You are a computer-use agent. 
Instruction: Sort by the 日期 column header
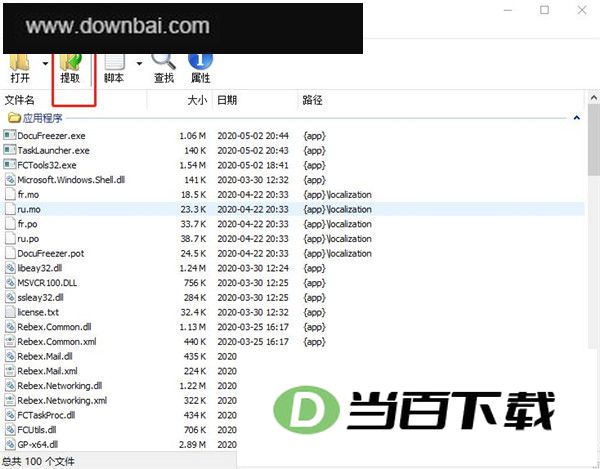pos(227,100)
